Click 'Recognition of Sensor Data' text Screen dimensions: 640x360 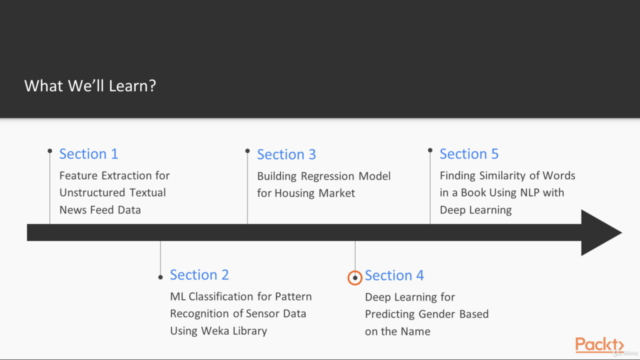point(238,313)
